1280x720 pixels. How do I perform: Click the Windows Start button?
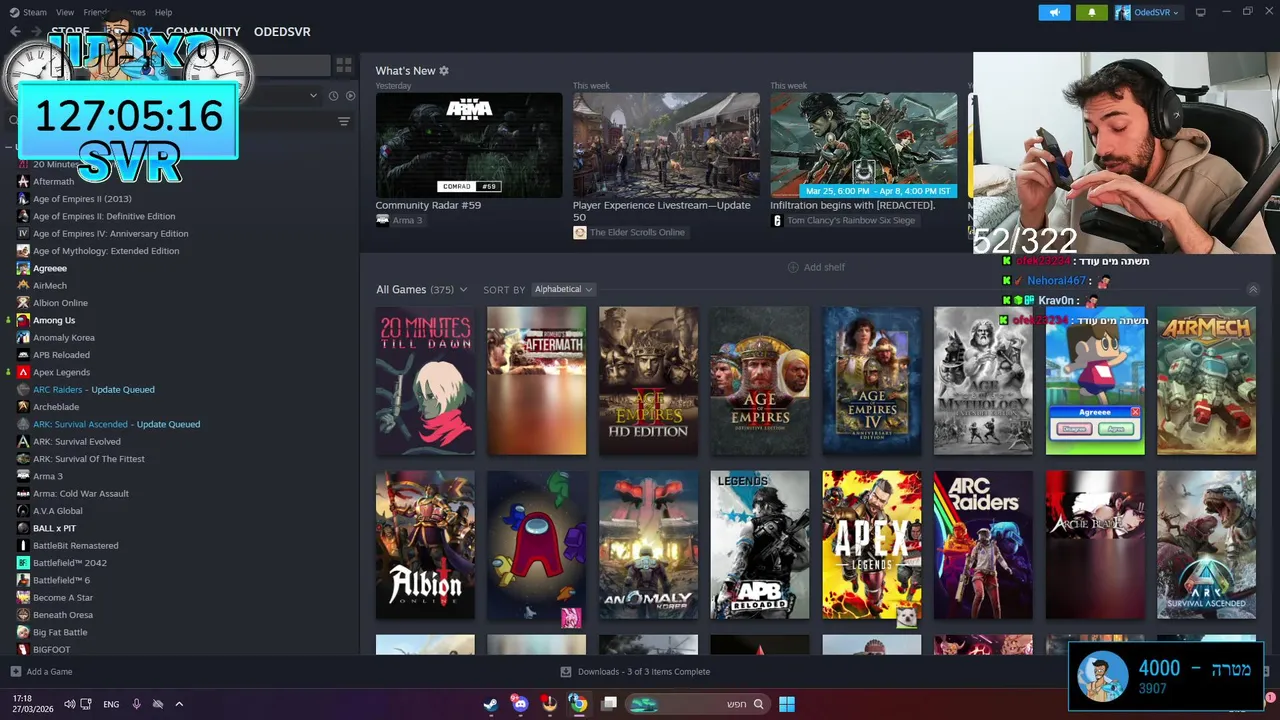787,704
